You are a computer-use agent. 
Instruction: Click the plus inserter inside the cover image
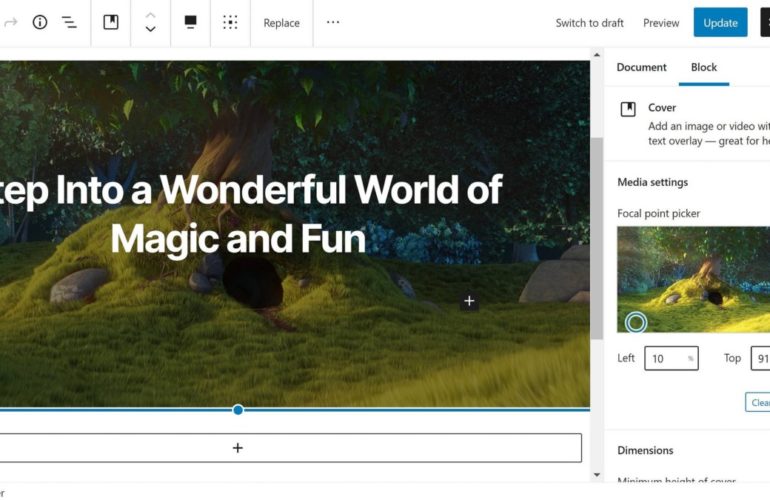pyautogui.click(x=469, y=301)
